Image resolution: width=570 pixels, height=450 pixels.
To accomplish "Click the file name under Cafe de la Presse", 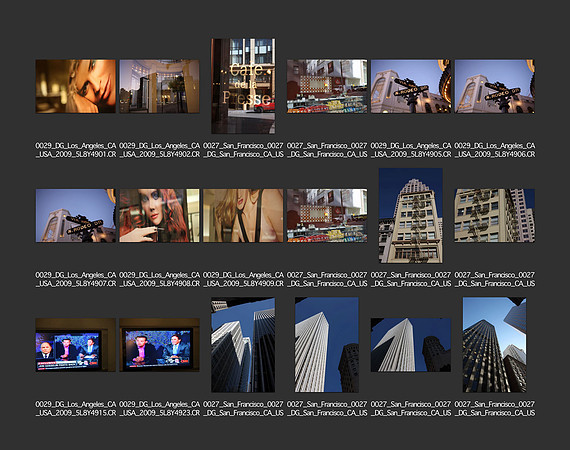I will [x=243, y=150].
